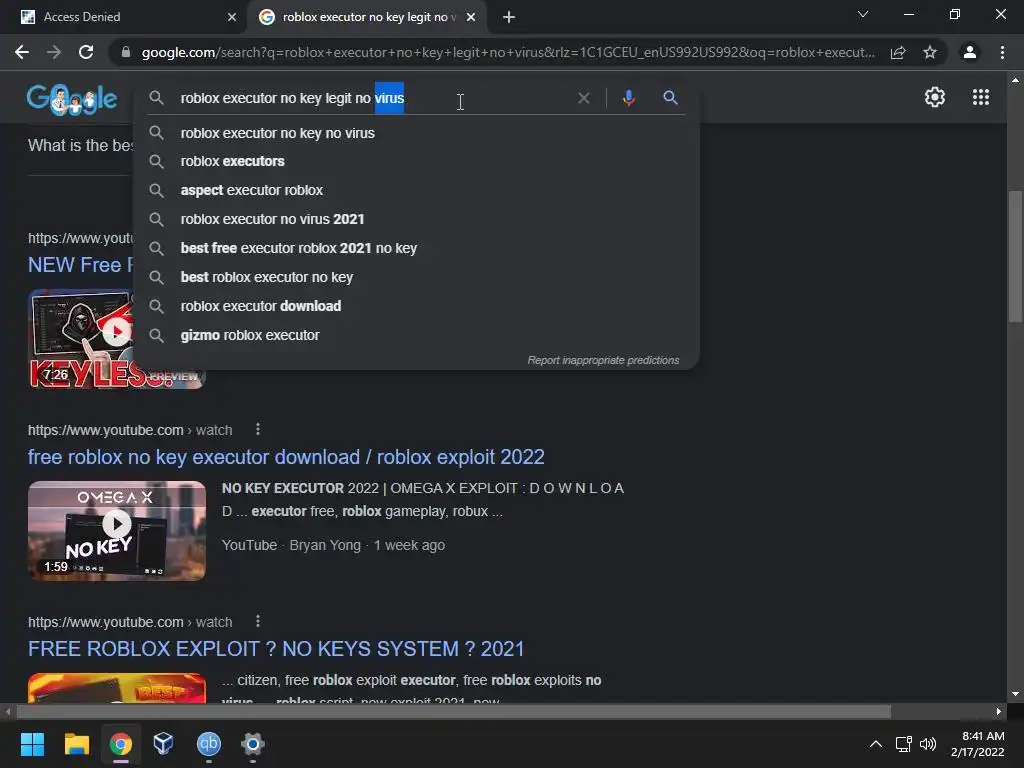Open options for the OMEGA X result
Viewport: 1024px width, 768px height.
[x=258, y=430]
